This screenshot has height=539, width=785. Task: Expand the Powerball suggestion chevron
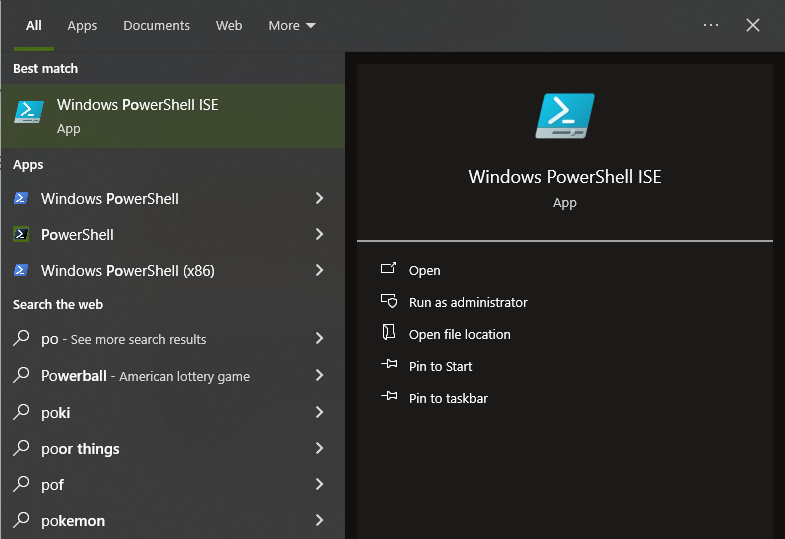pyautogui.click(x=319, y=375)
